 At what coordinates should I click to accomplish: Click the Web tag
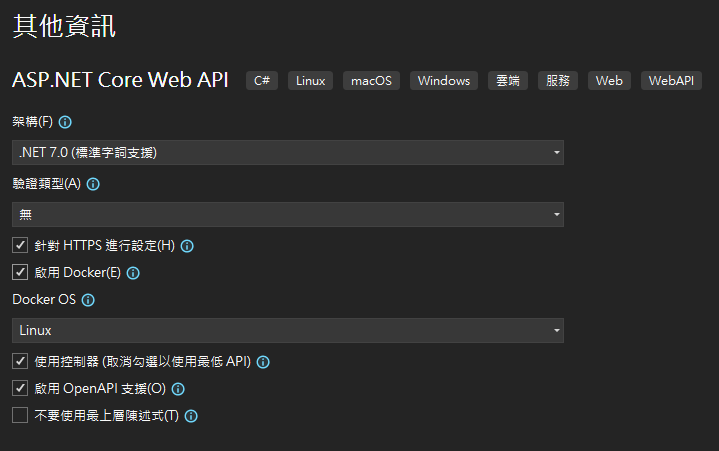point(609,81)
